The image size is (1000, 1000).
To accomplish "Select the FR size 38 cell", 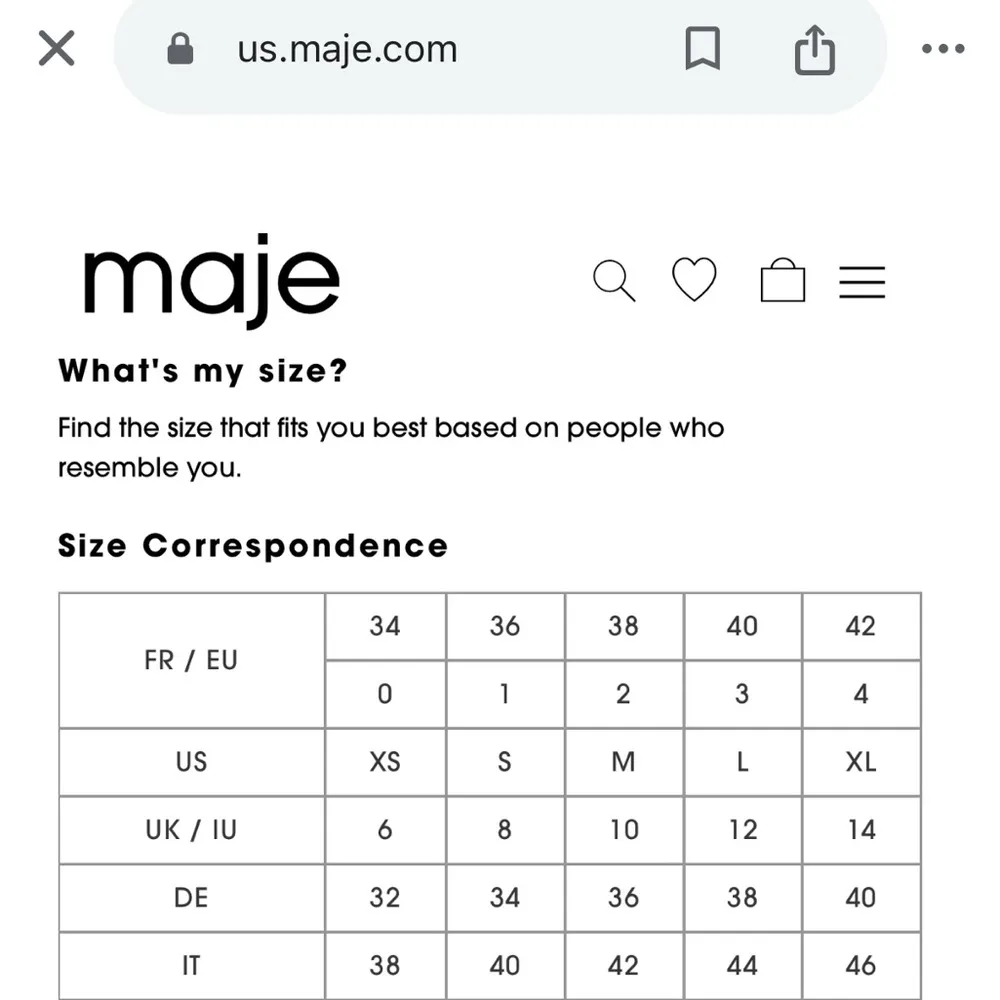I will click(x=623, y=626).
